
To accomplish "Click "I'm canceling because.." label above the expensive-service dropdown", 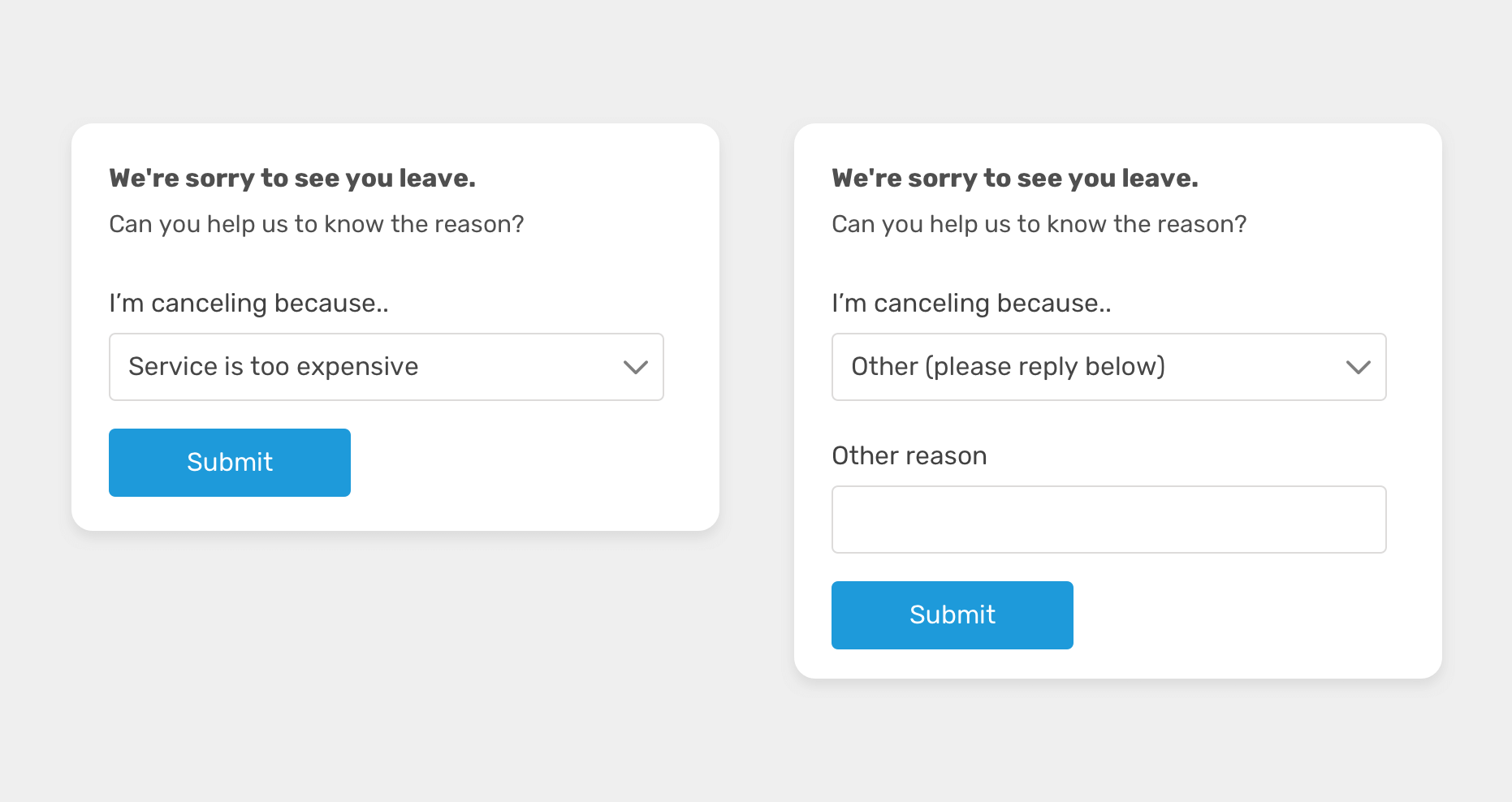I will (248, 304).
